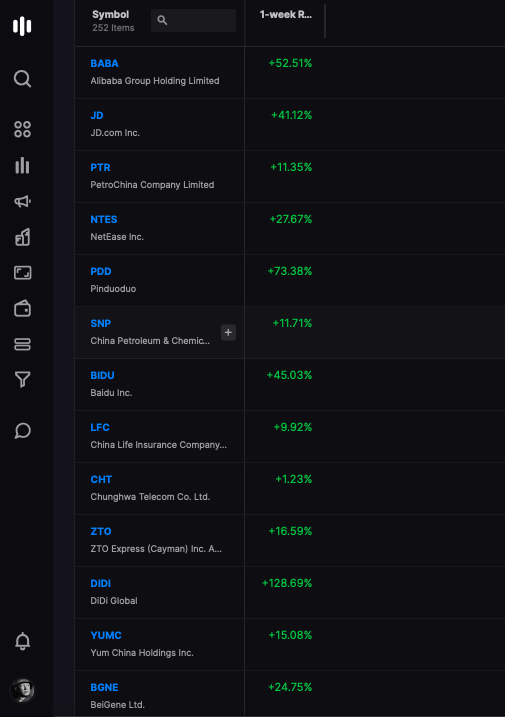Open notifications bell icon
The height and width of the screenshot is (717, 505).
(22, 641)
